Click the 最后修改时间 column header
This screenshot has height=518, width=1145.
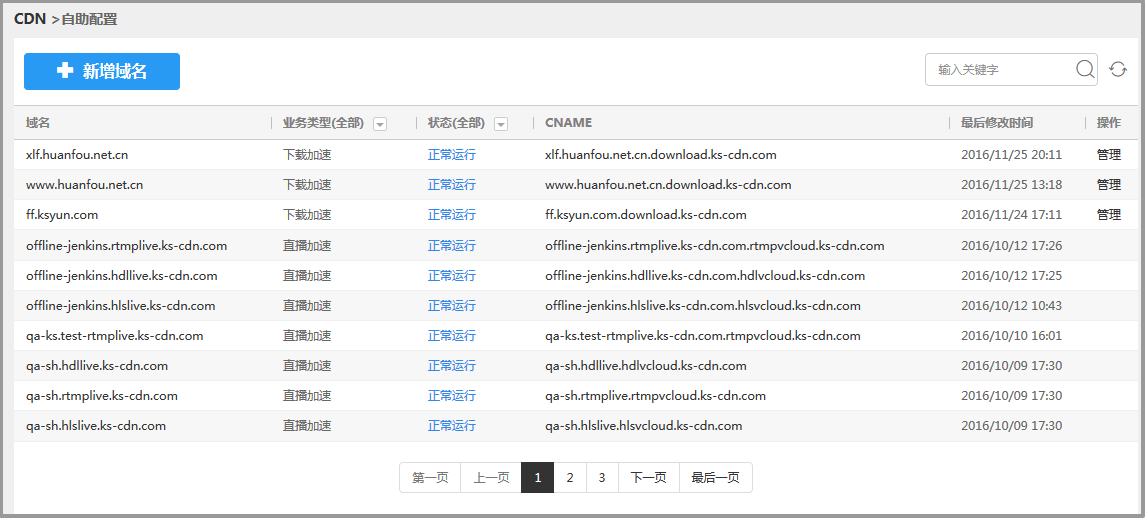point(997,123)
